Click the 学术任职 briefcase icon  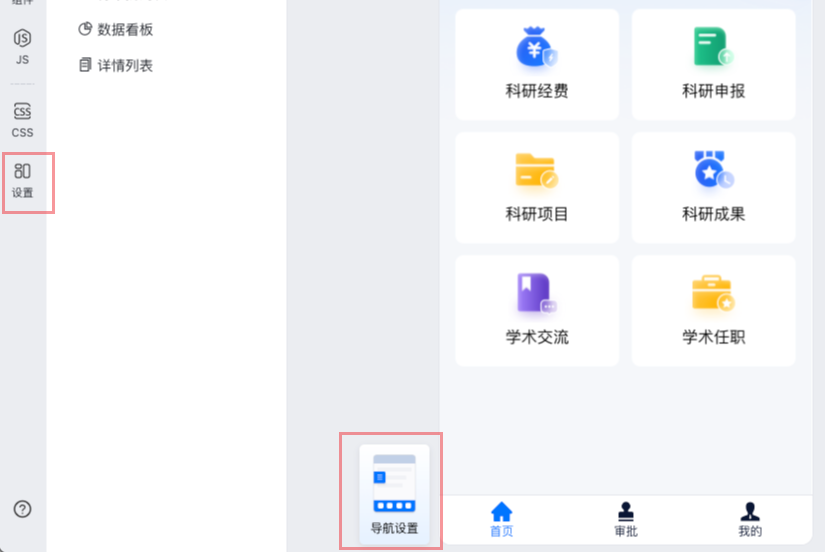click(x=713, y=293)
